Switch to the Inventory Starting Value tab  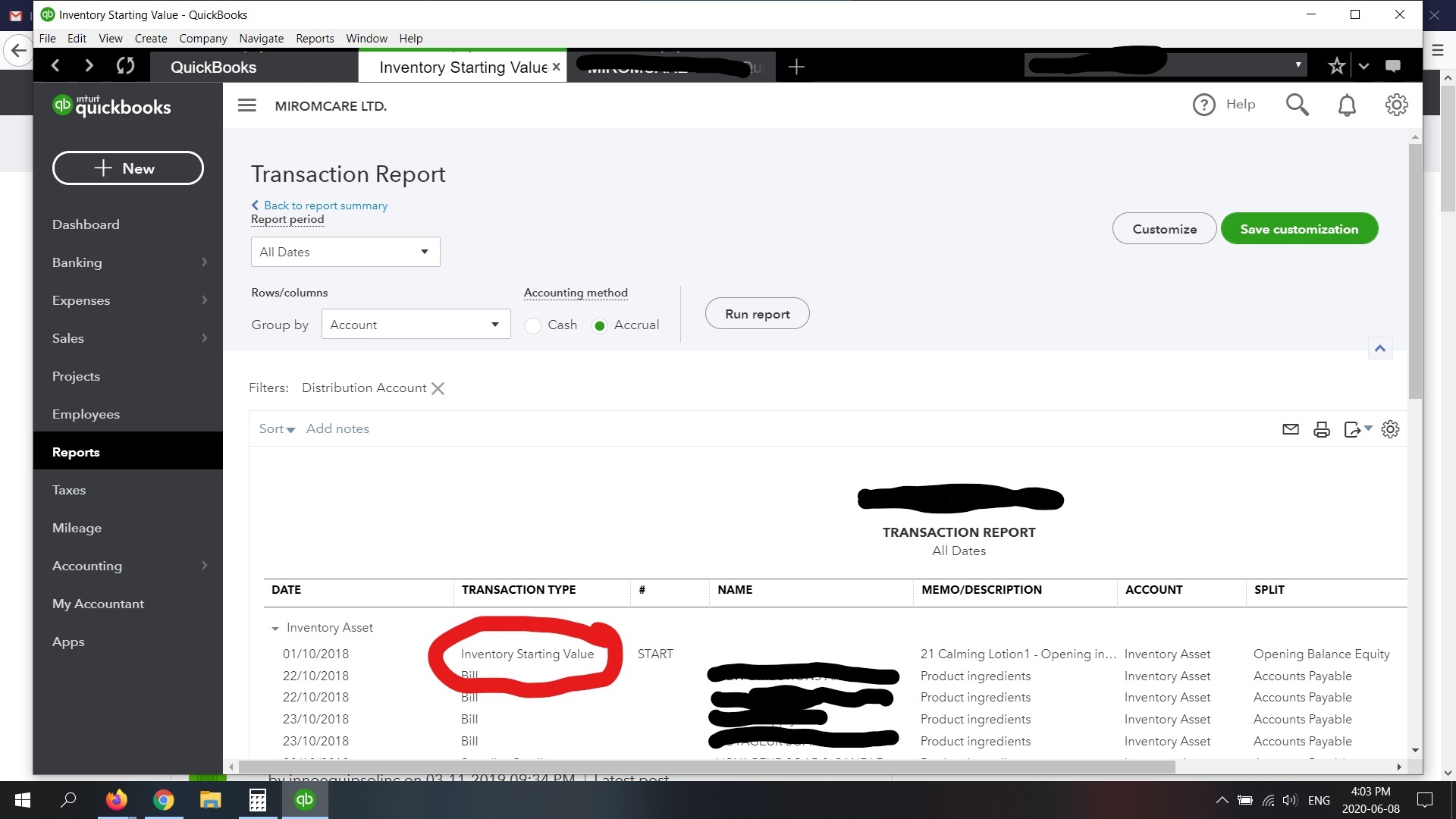(463, 67)
